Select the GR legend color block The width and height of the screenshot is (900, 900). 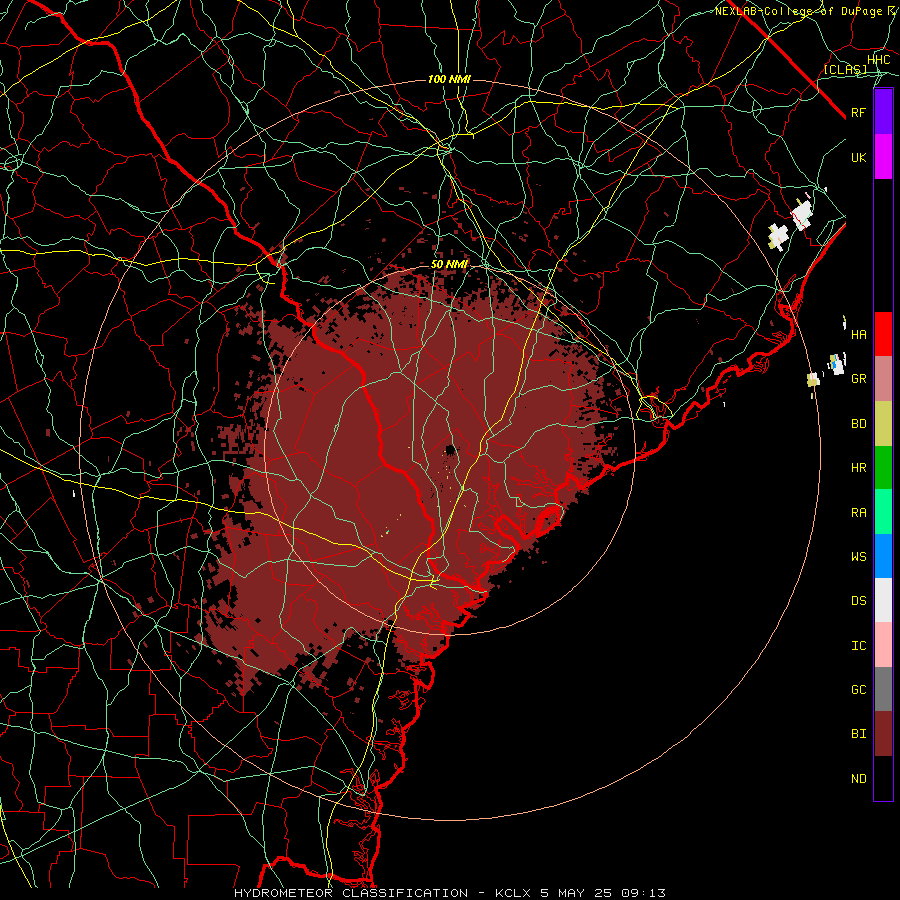click(x=883, y=379)
